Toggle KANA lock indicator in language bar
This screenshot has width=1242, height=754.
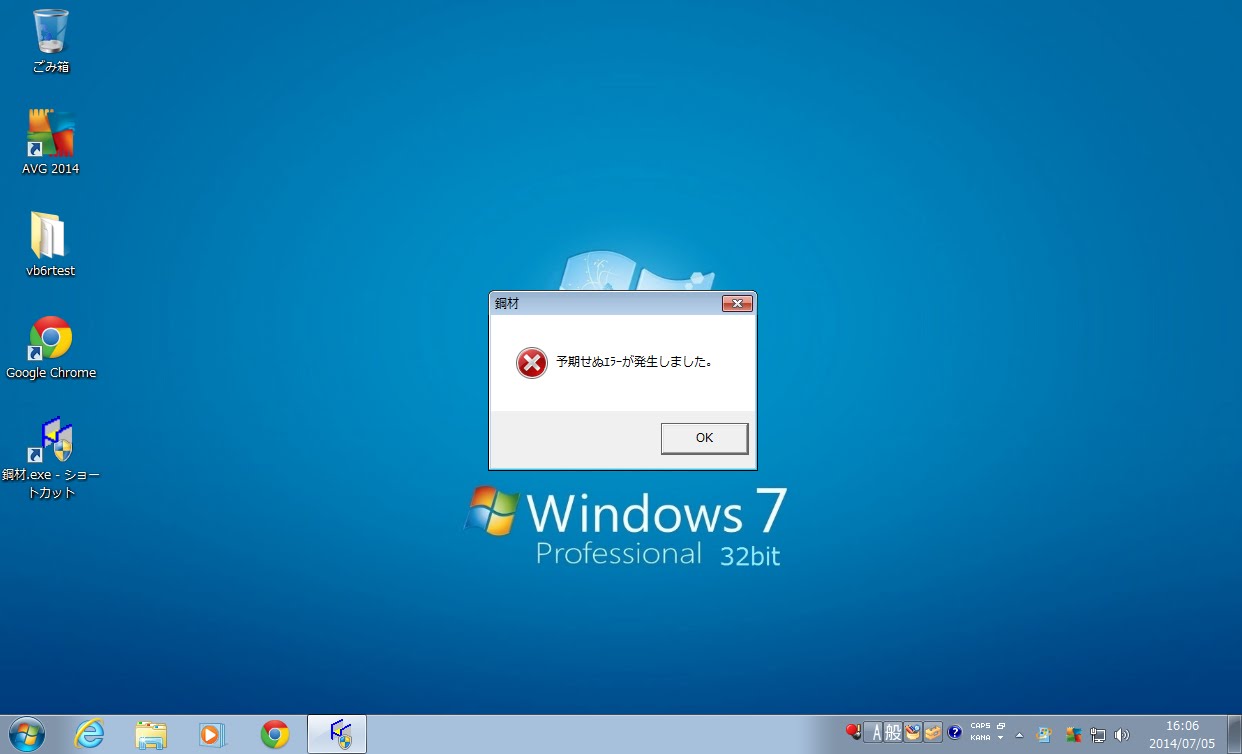(980, 738)
